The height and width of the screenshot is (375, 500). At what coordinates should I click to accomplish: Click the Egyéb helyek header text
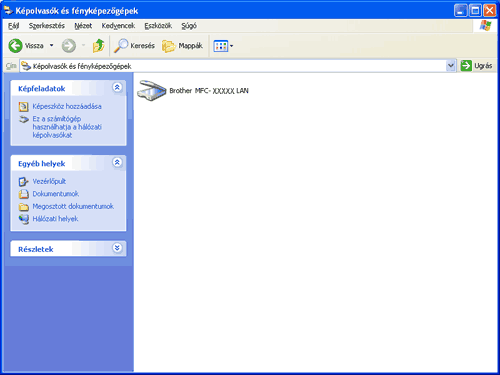42,164
